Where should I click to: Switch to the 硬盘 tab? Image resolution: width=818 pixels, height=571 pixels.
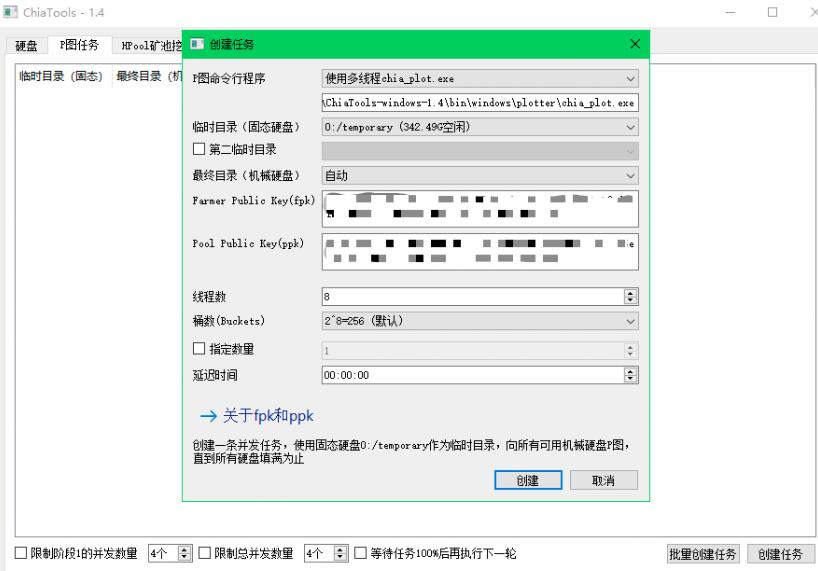point(26,46)
